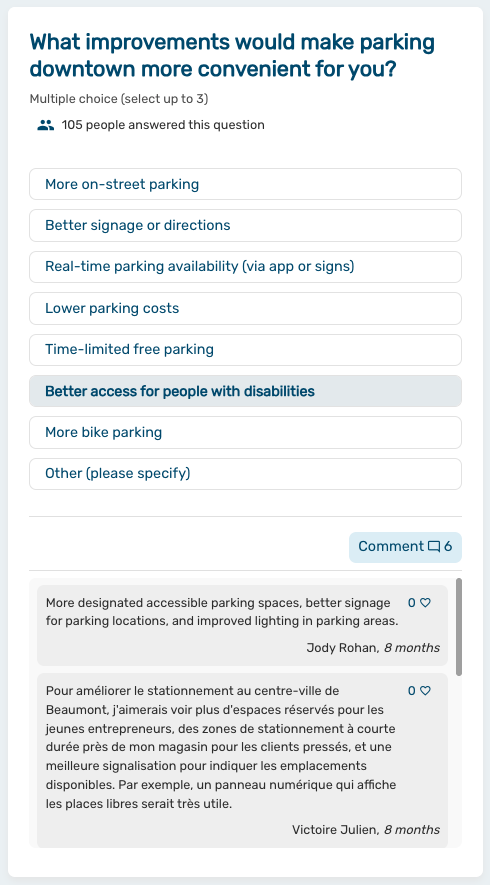Click Victoire Julien's author name

[335, 830]
